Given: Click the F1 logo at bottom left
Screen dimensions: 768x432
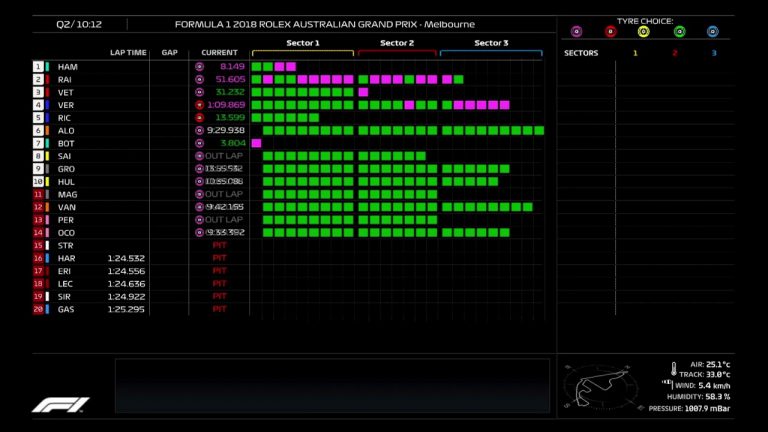Looking at the screenshot, I should click(61, 405).
